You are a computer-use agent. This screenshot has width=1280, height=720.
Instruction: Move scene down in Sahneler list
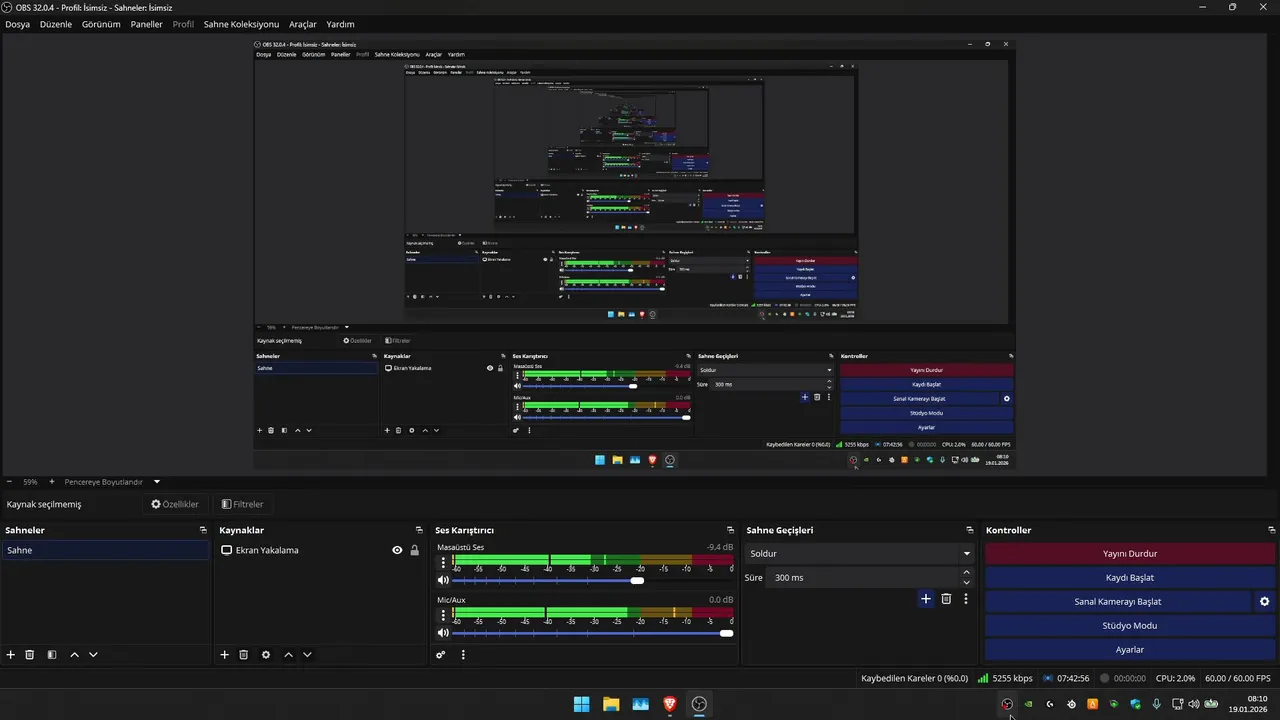[x=93, y=655]
